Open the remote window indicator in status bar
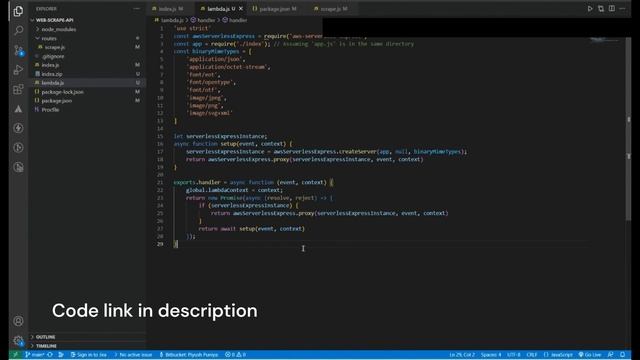This screenshot has width=640, height=360. click(16, 355)
